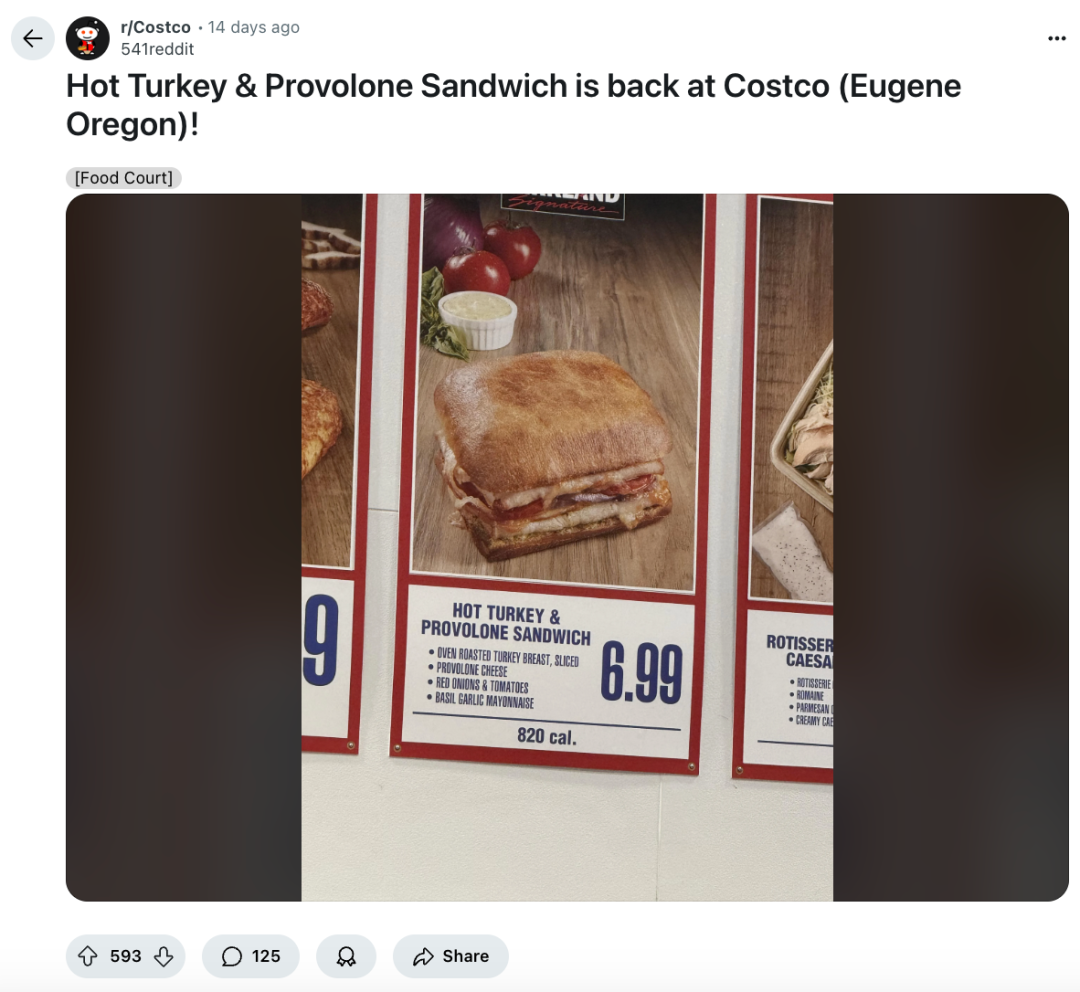Click the 593 vote score
Viewport: 1080px width, 992px height.
click(125, 956)
